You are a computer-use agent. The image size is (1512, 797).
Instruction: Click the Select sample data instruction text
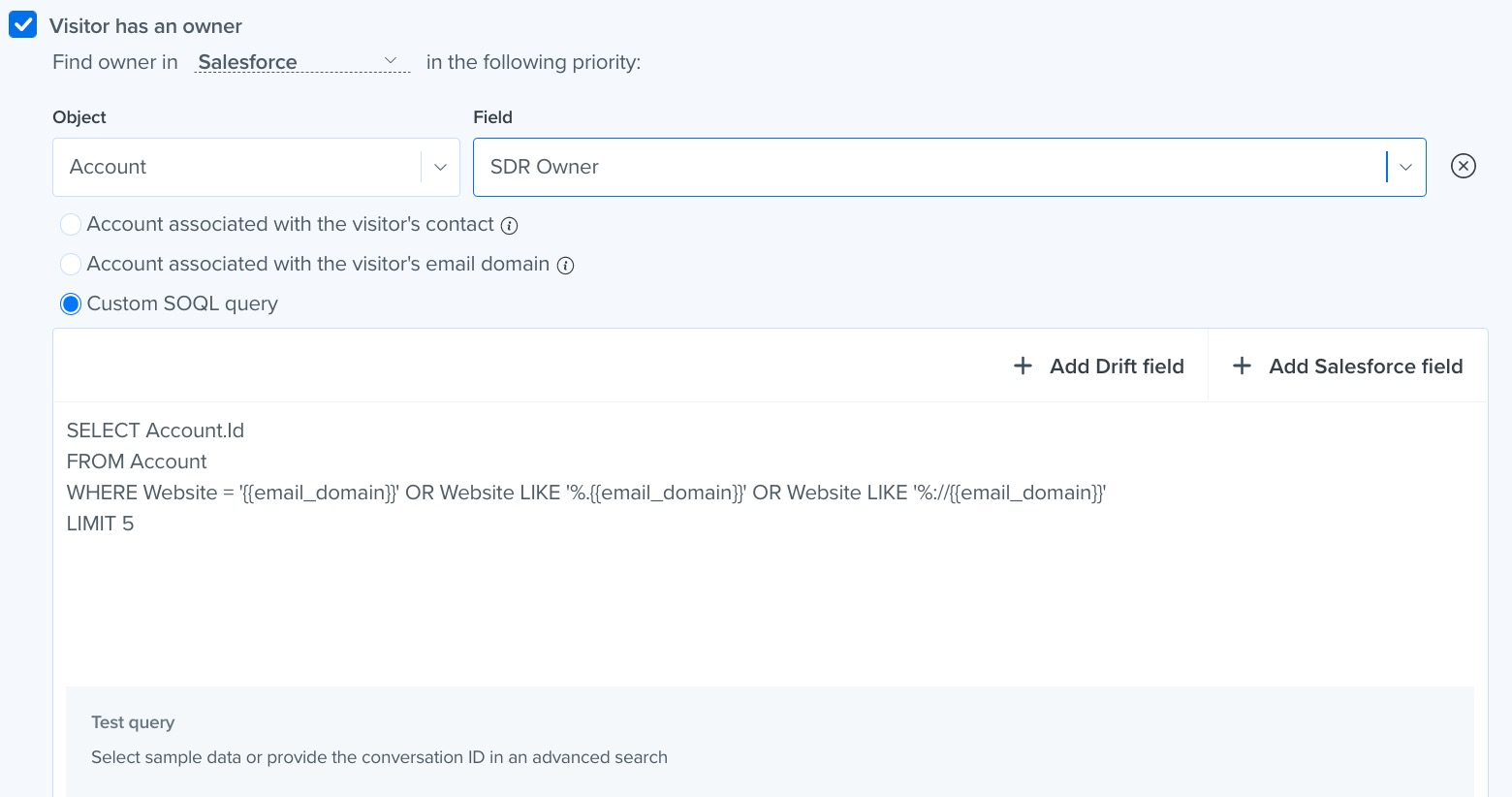(x=379, y=757)
